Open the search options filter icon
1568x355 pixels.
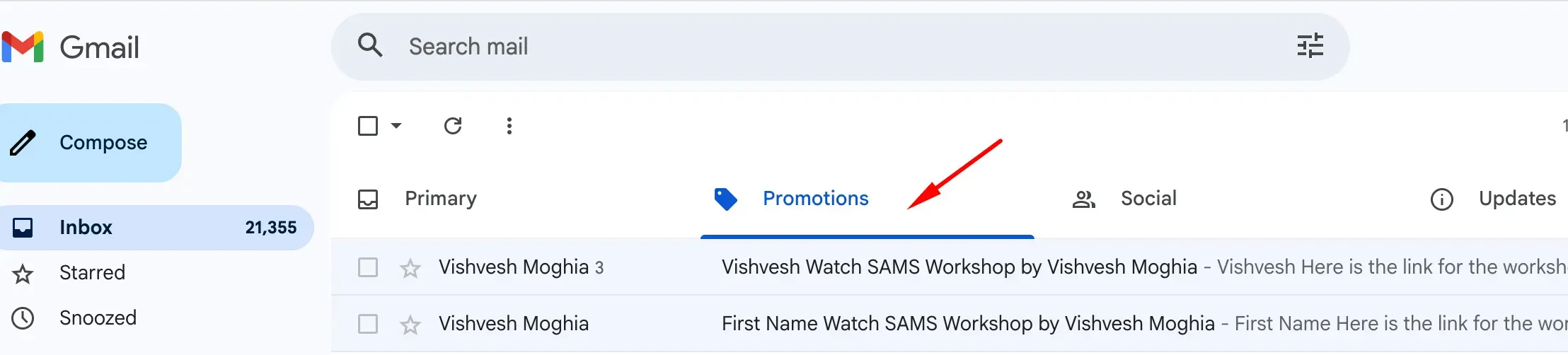tap(1310, 46)
